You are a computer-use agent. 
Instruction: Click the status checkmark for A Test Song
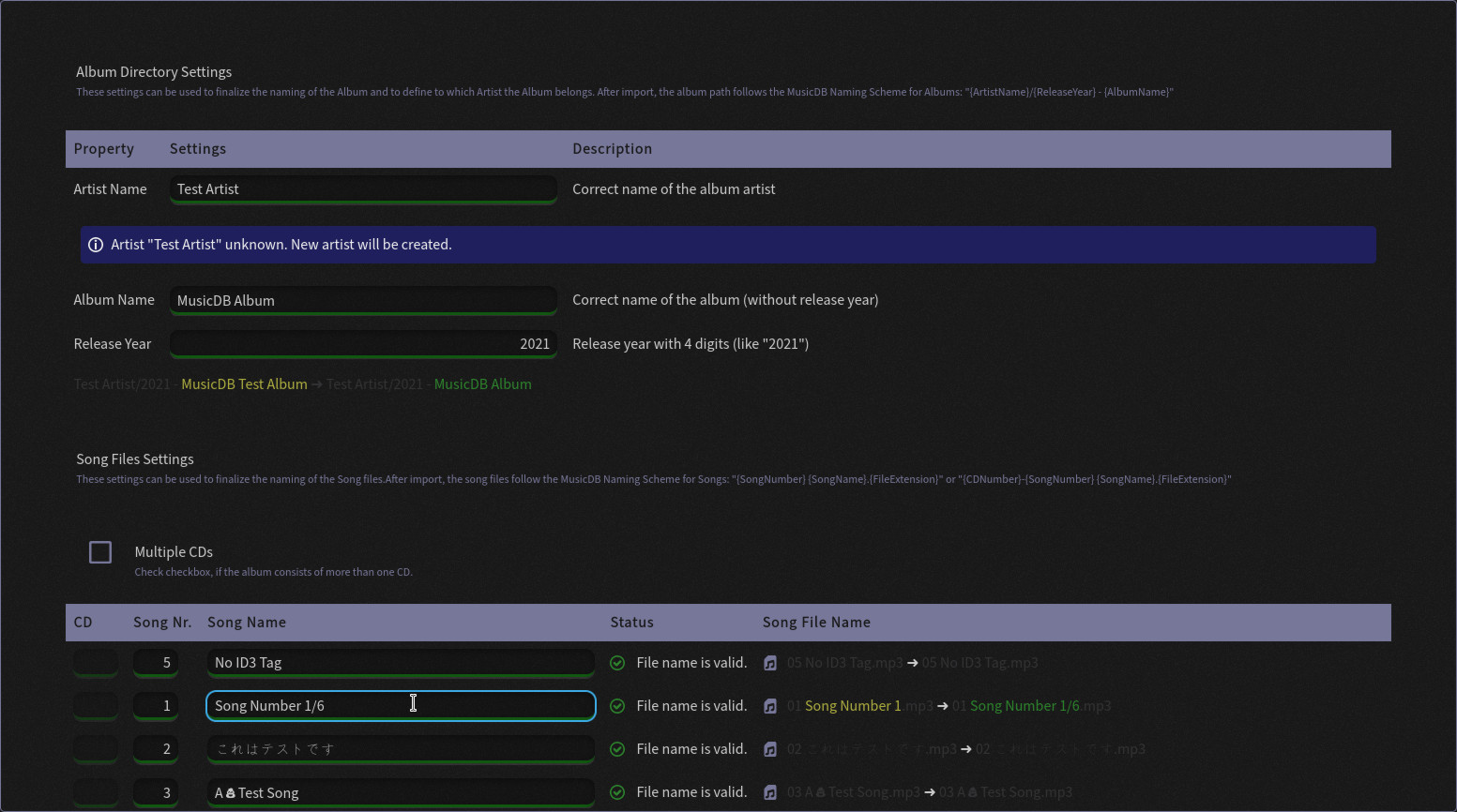pos(617,792)
